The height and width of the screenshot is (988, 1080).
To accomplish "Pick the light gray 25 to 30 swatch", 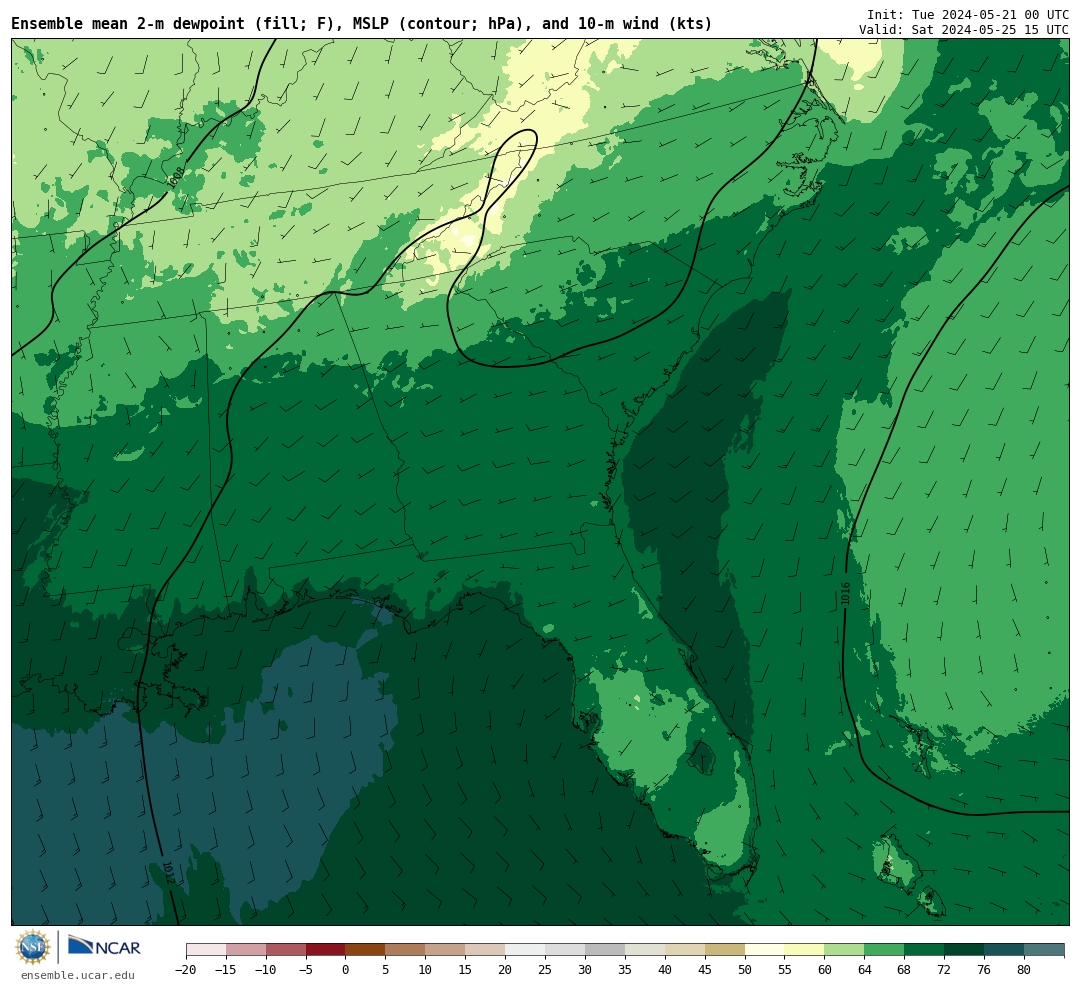I will (x=565, y=950).
